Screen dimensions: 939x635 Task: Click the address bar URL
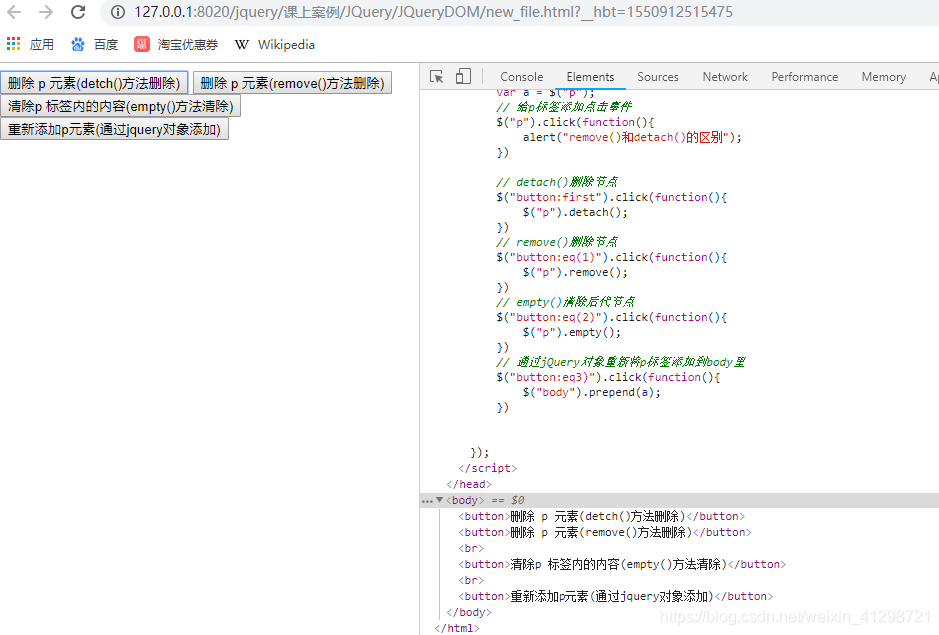433,12
